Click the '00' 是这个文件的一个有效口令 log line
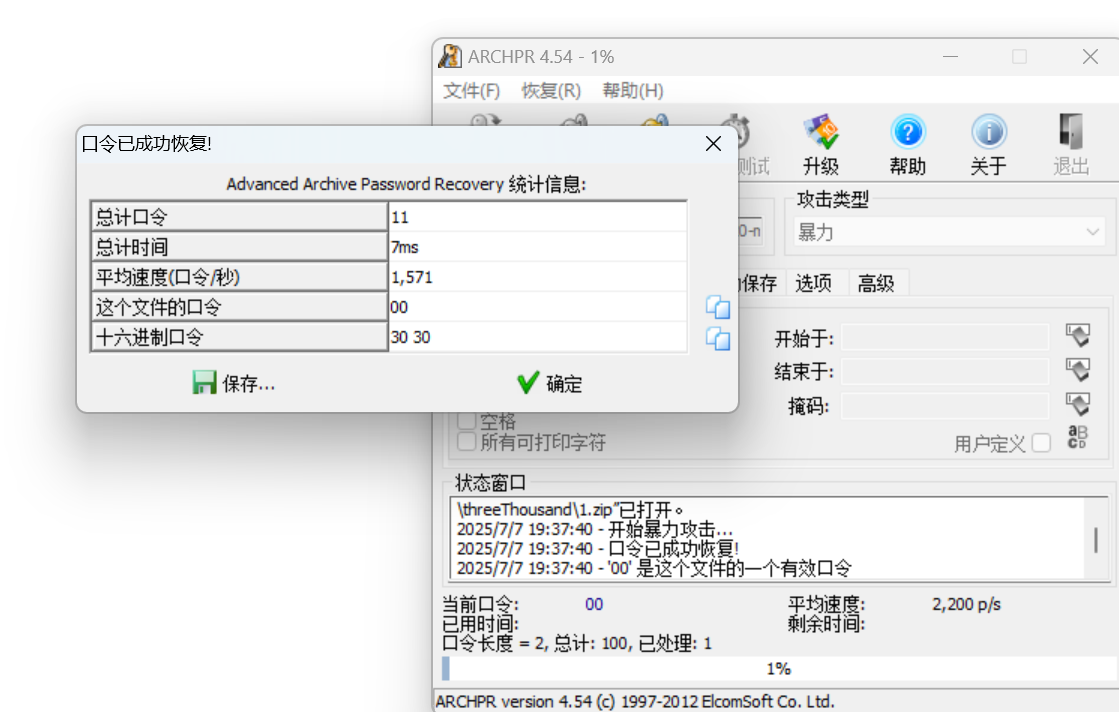 (x=654, y=568)
